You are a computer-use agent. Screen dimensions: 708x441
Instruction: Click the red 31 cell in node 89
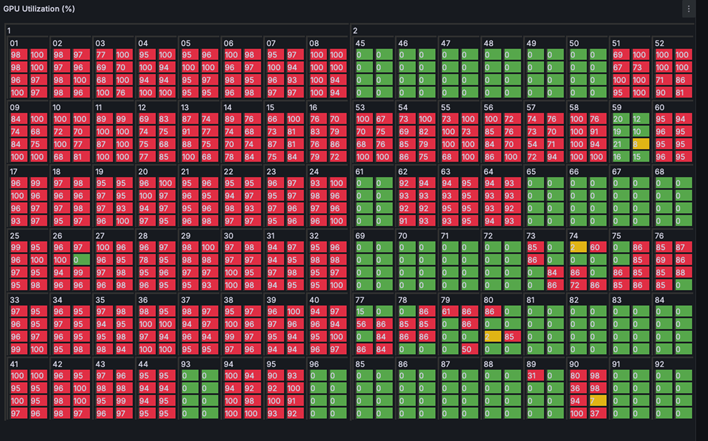(x=536, y=376)
